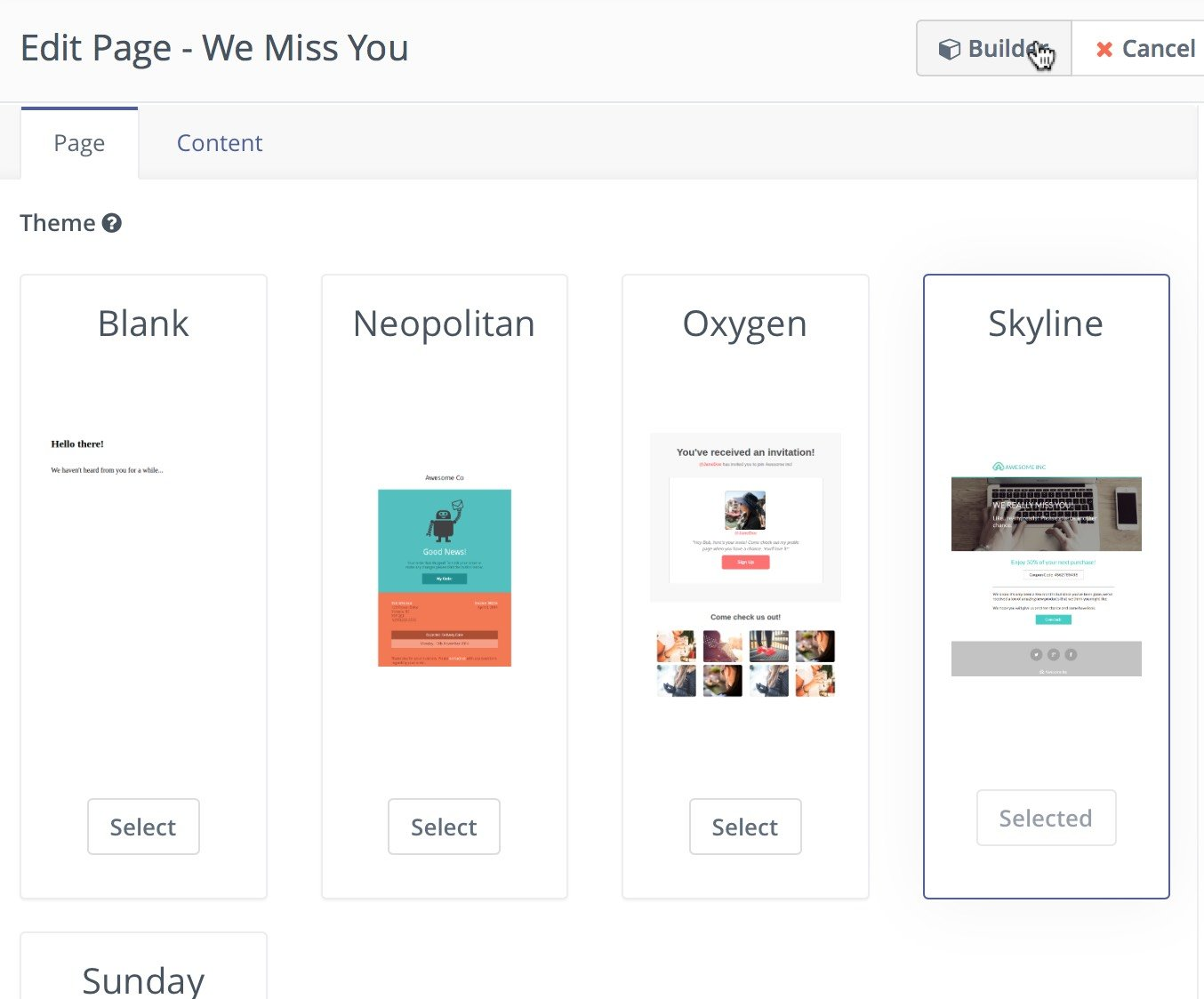Click the Blank theme title
This screenshot has width=1204, height=999.
[143, 324]
